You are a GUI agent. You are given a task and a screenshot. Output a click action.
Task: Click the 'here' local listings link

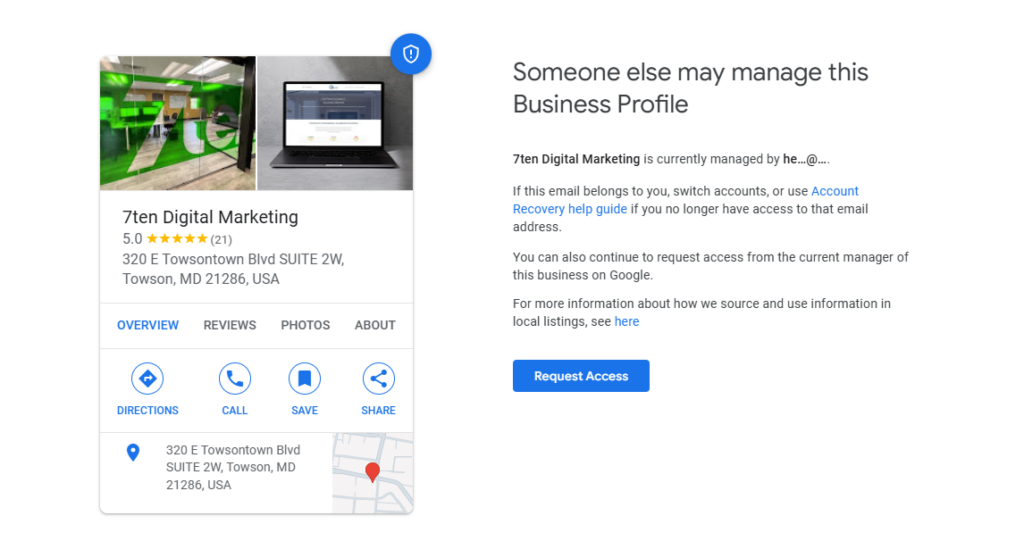[x=626, y=321]
